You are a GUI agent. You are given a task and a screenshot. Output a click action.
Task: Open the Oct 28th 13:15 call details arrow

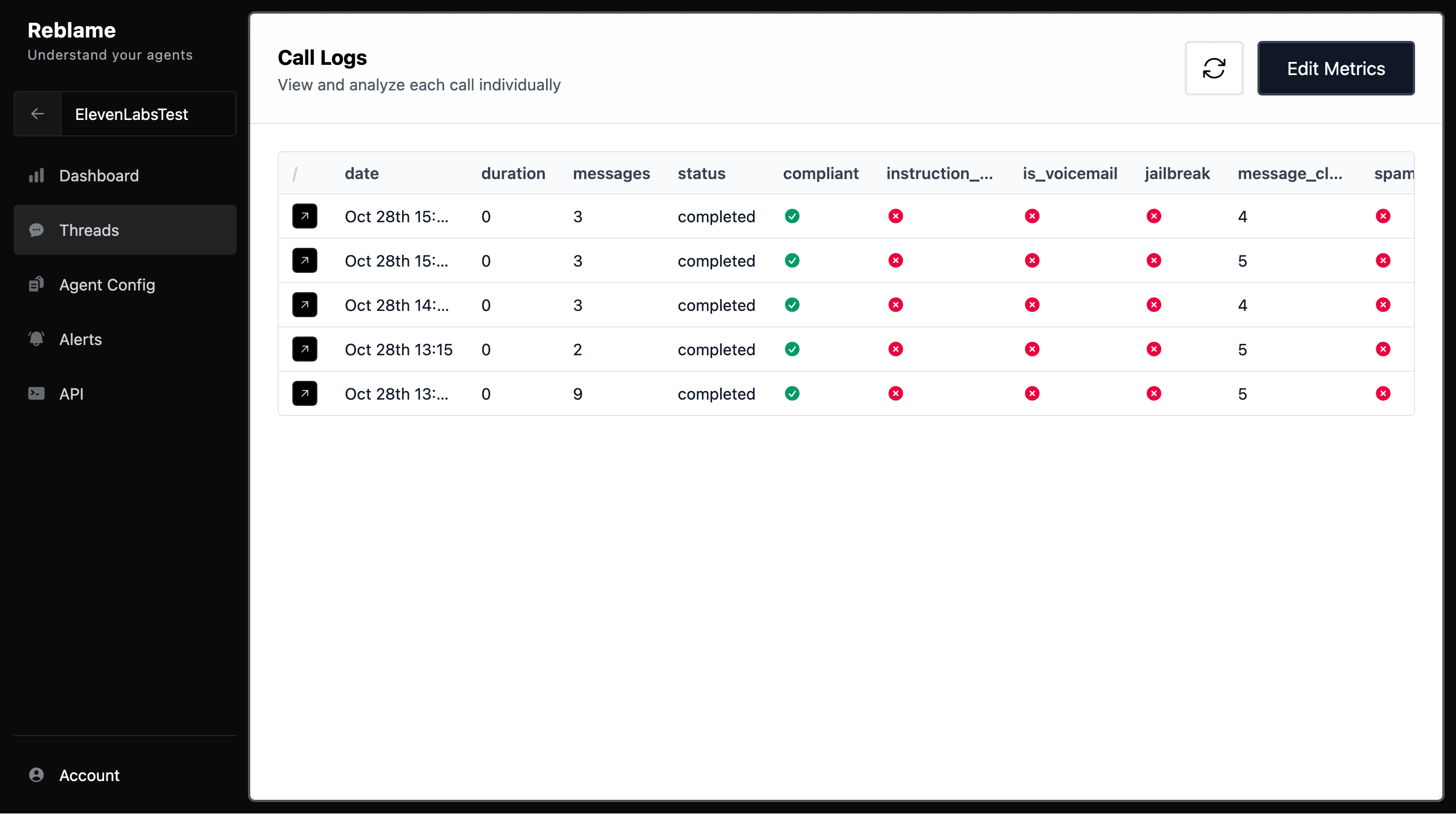[305, 350]
